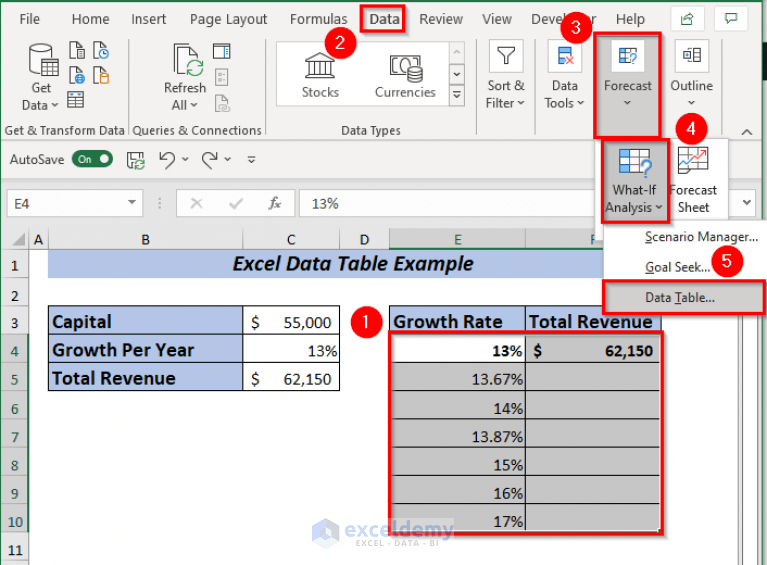This screenshot has width=767, height=565.
Task: Click the Redo arrow icon
Action: 210,159
